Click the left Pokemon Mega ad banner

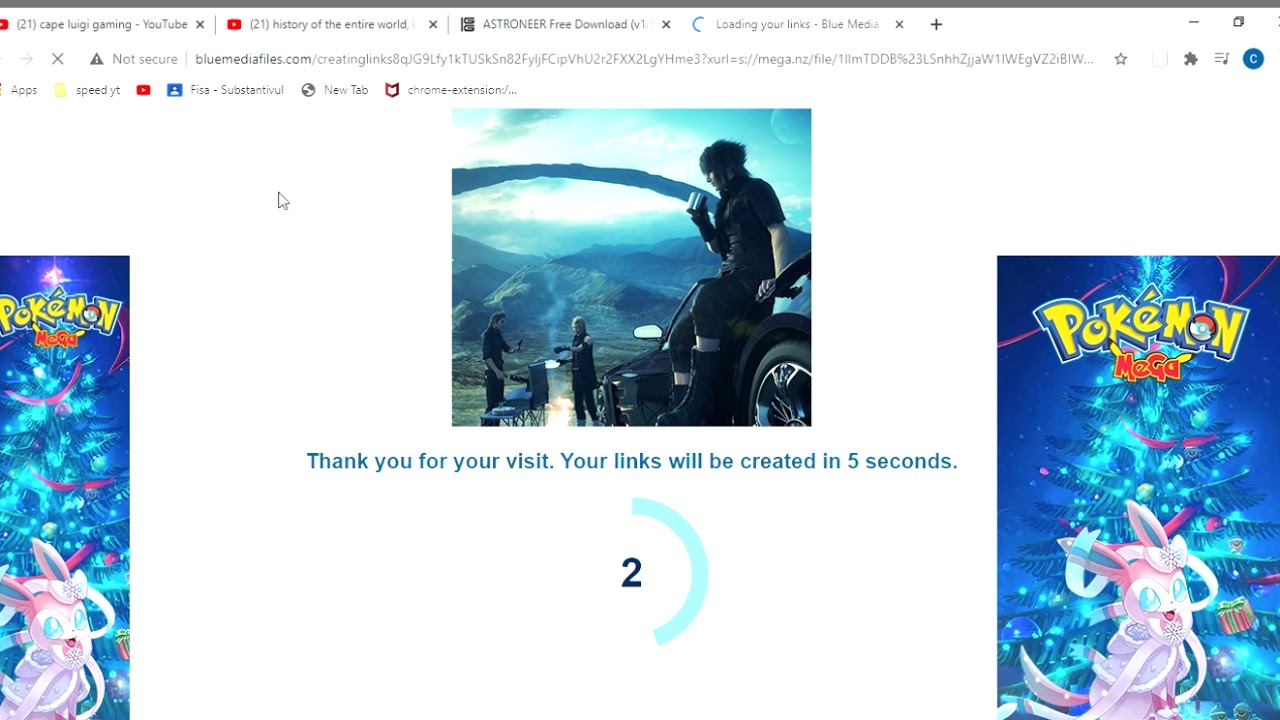(x=65, y=487)
